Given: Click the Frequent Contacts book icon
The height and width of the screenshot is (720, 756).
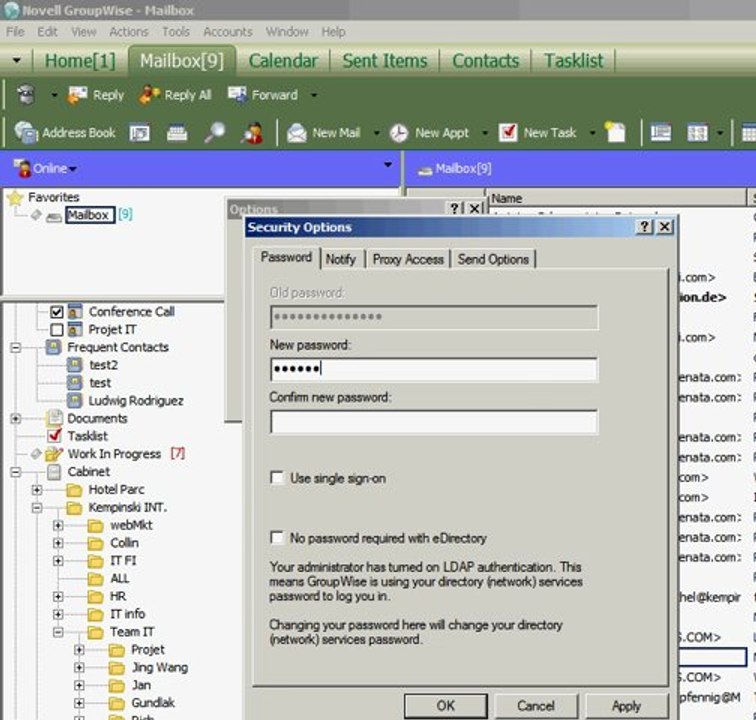Looking at the screenshot, I should point(53,347).
